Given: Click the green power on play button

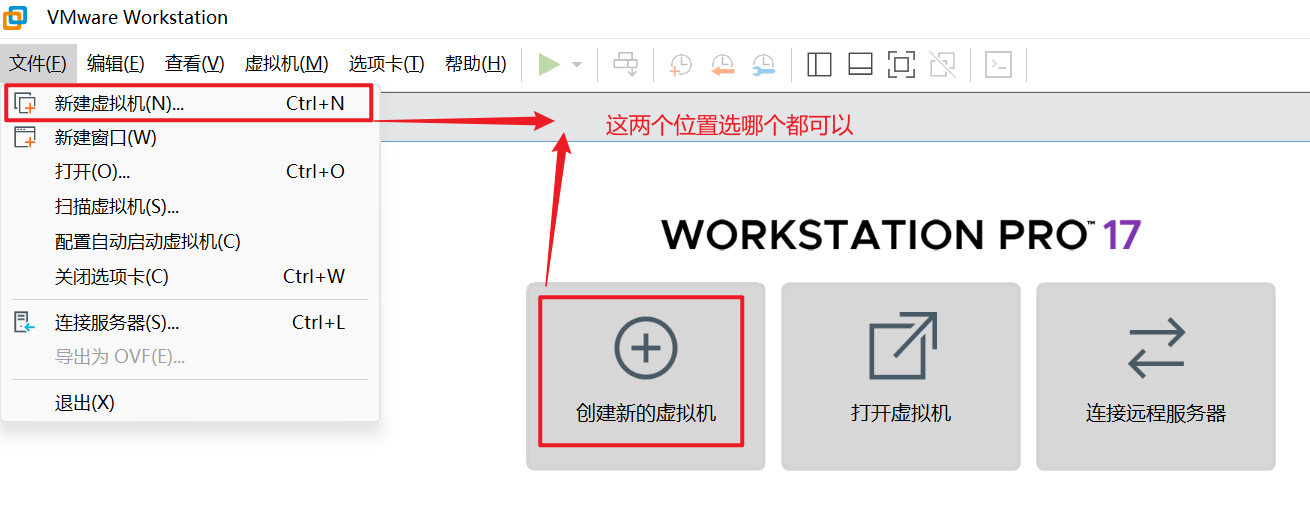Looking at the screenshot, I should click(x=549, y=64).
